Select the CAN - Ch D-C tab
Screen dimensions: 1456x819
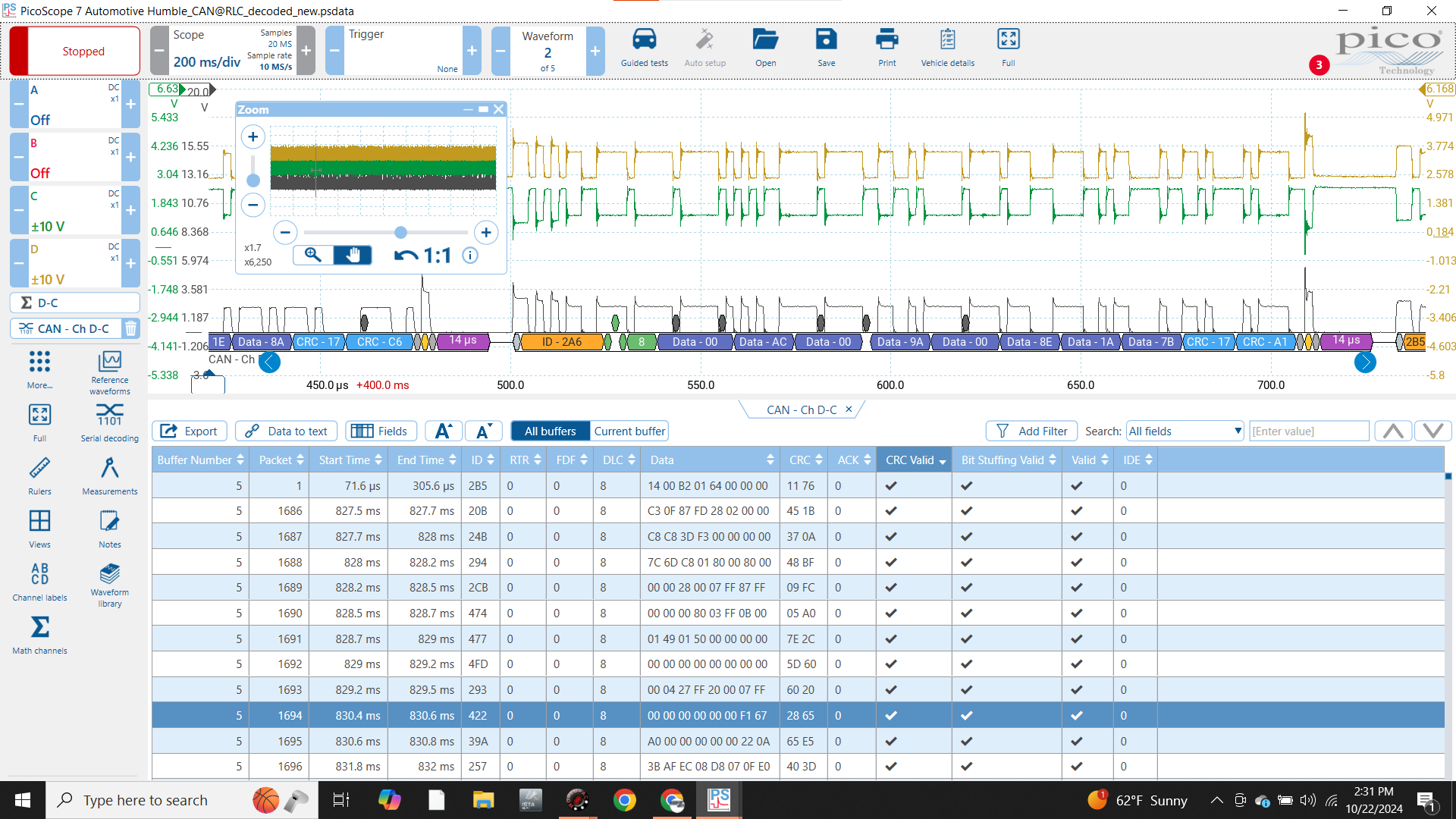coord(801,409)
